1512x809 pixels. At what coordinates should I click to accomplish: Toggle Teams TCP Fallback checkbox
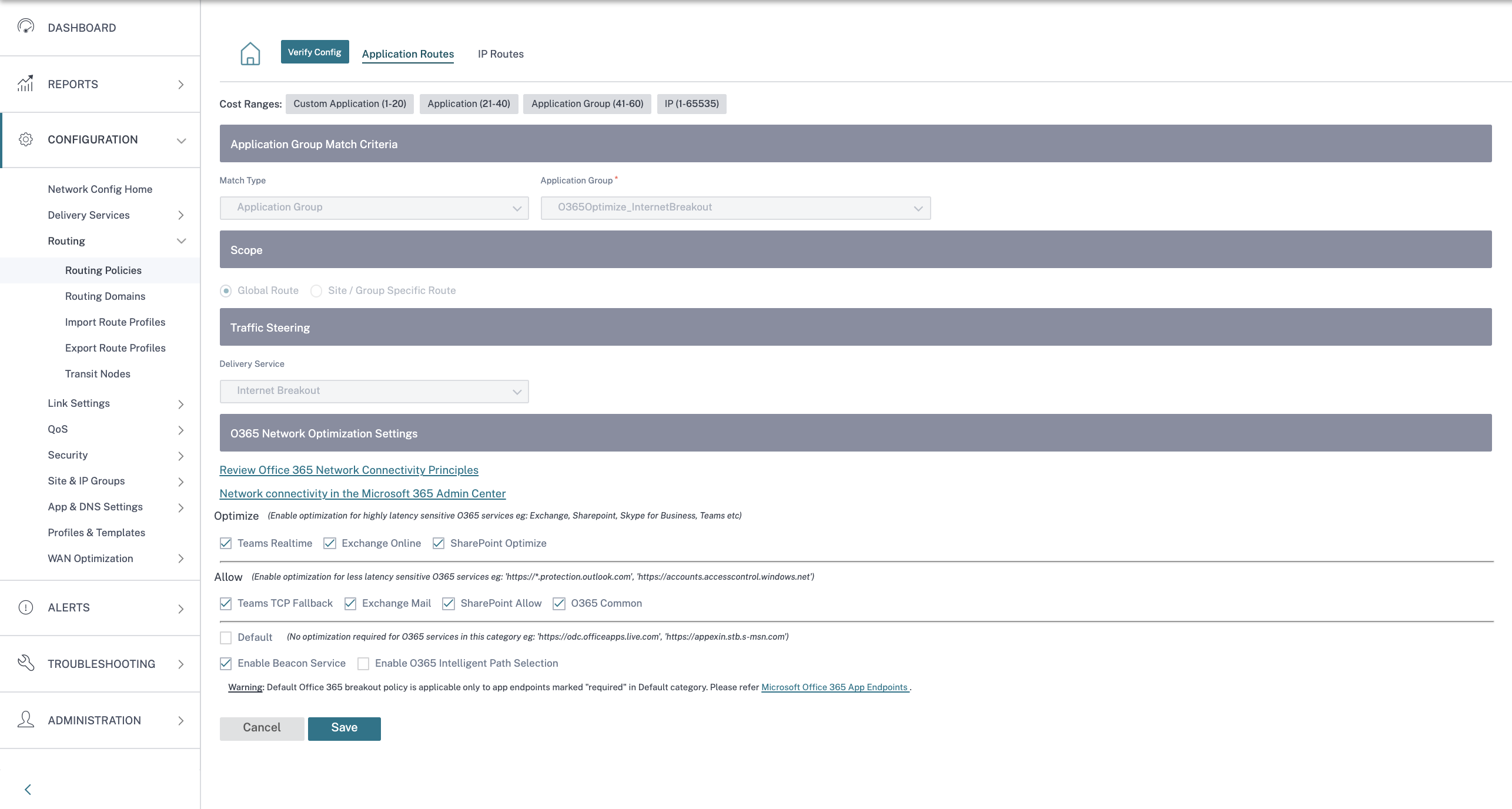point(226,603)
